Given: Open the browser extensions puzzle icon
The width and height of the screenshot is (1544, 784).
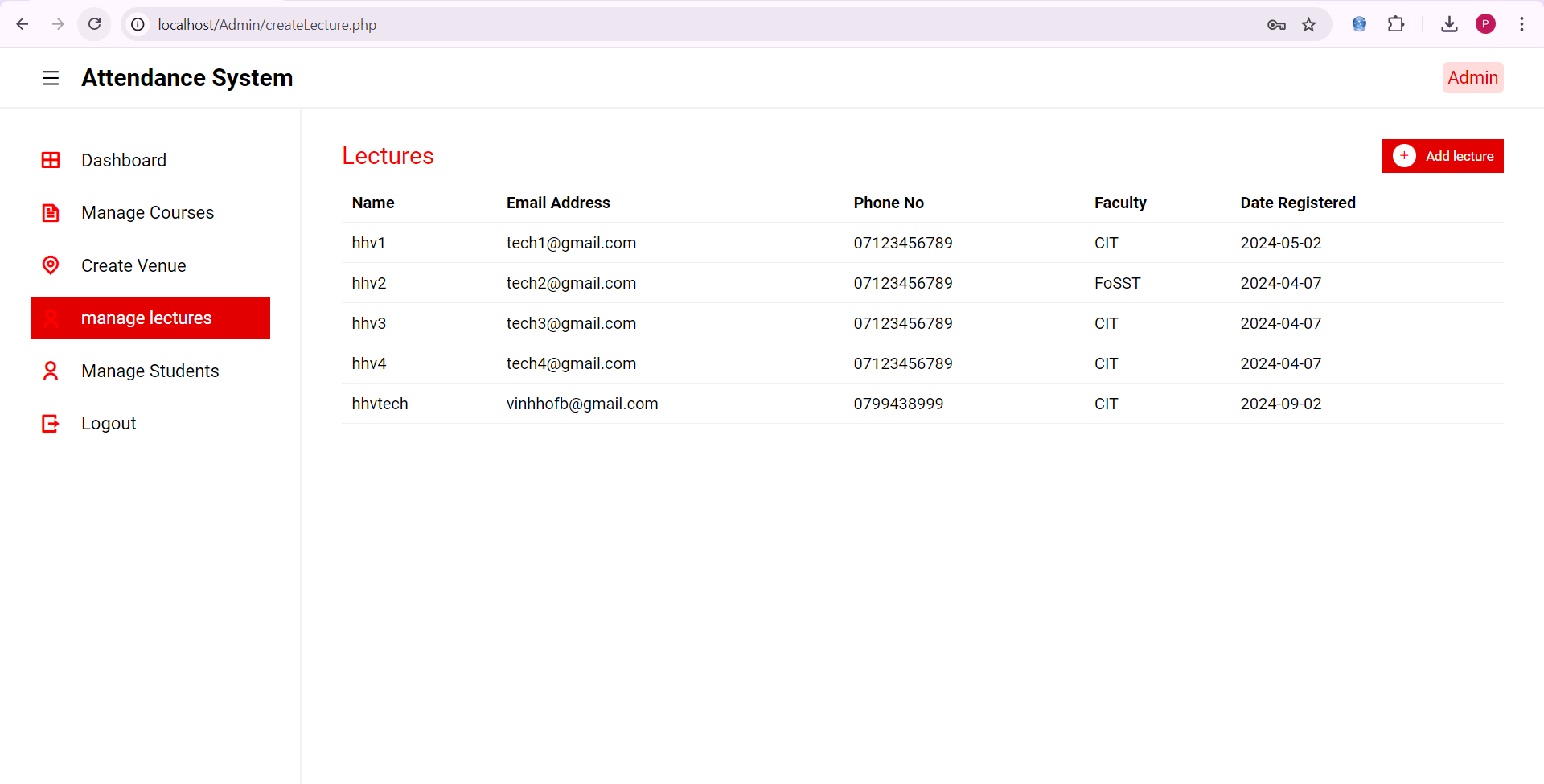Looking at the screenshot, I should click(x=1396, y=24).
